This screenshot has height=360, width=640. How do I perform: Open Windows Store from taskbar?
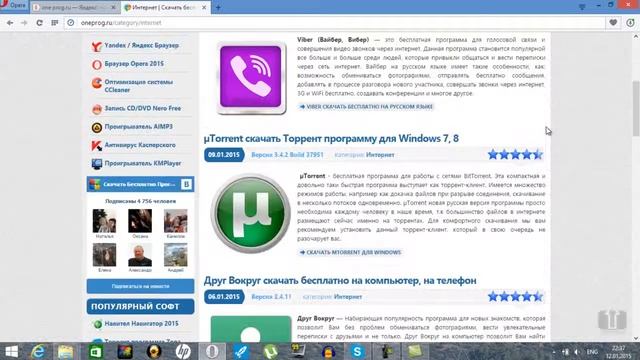[x=96, y=351]
